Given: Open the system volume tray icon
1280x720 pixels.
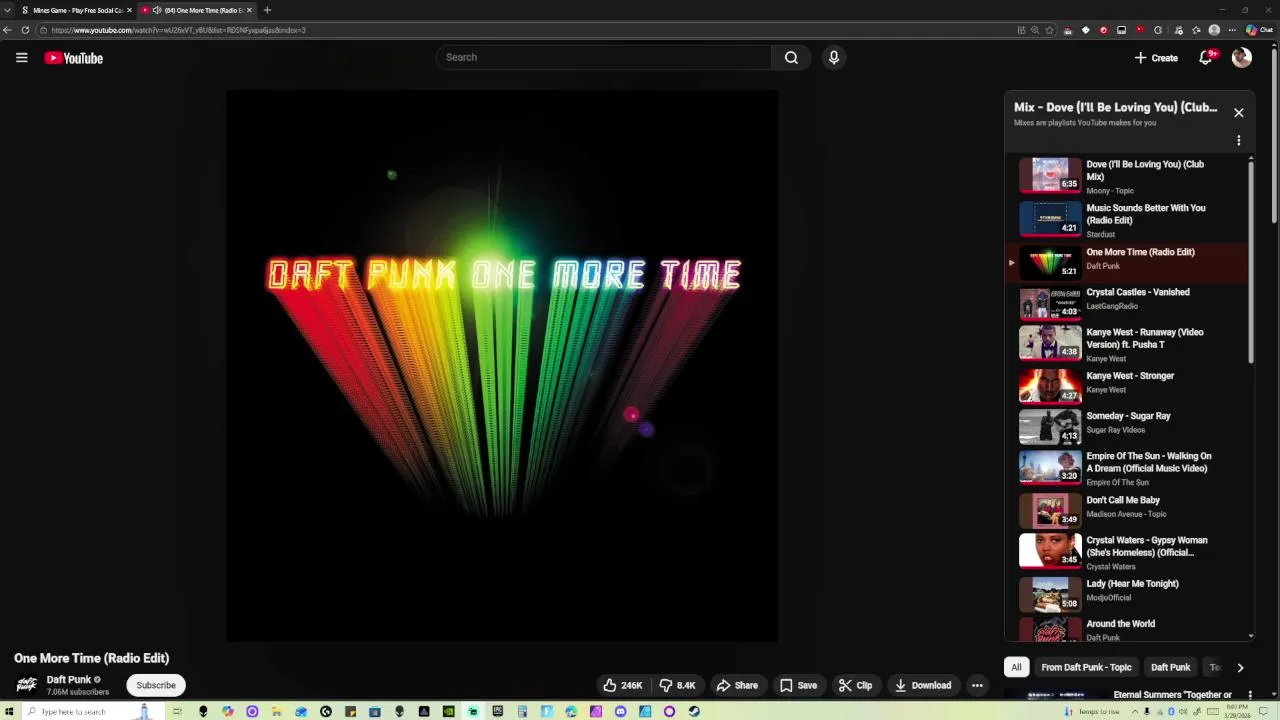Looking at the screenshot, I should pyautogui.click(x=1182, y=711).
